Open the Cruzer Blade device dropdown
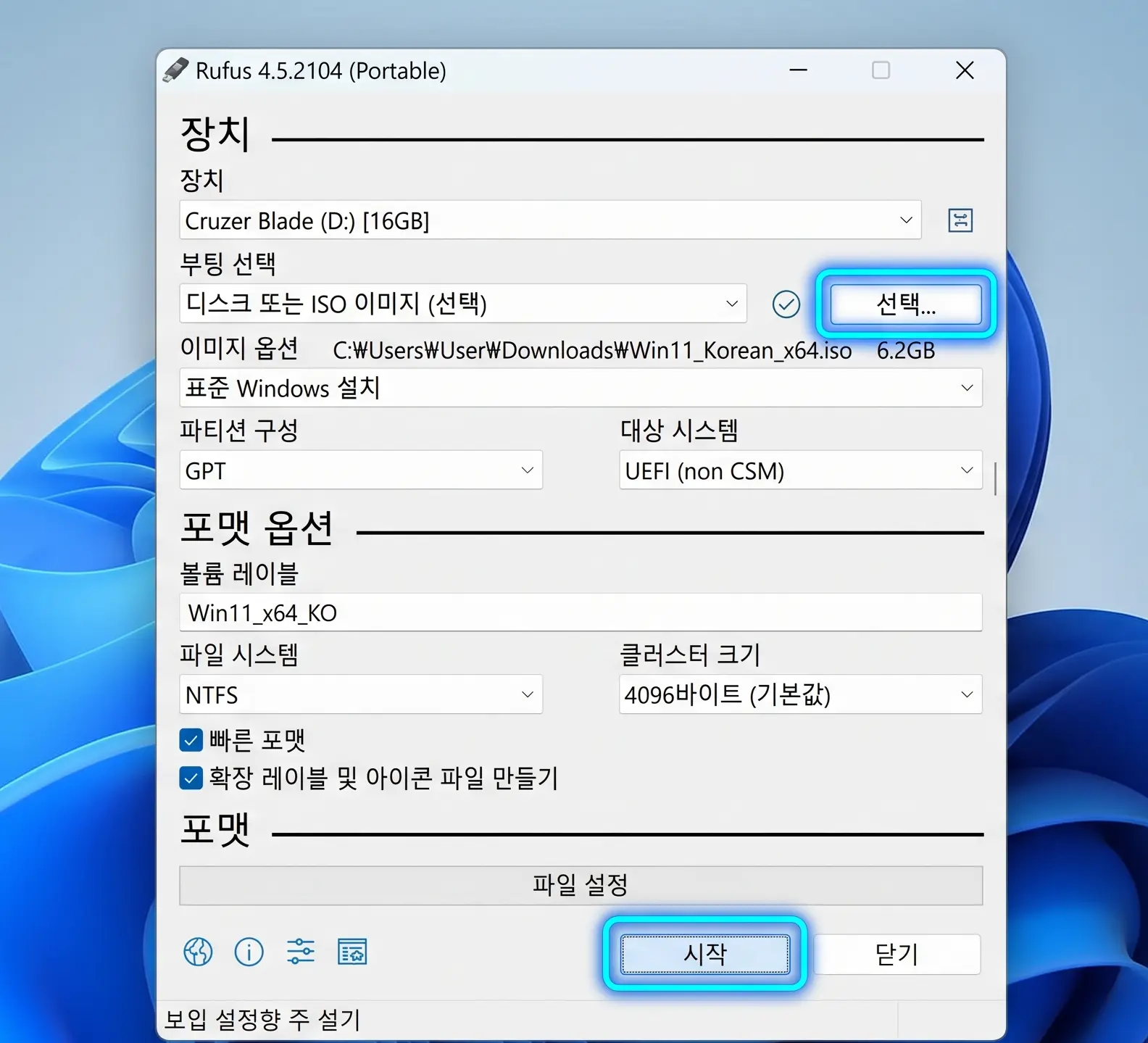The width and height of the screenshot is (1148, 1043). point(550,220)
